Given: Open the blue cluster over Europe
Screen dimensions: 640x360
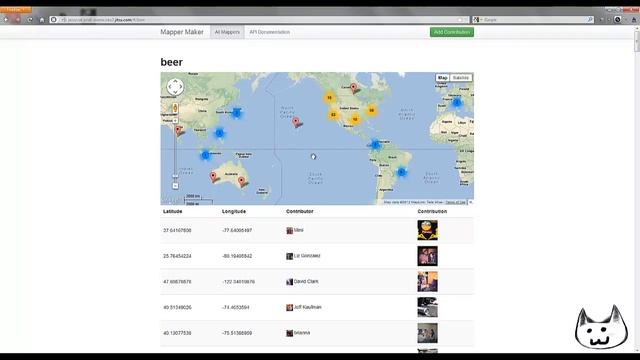Looking at the screenshot, I should pos(457,102).
